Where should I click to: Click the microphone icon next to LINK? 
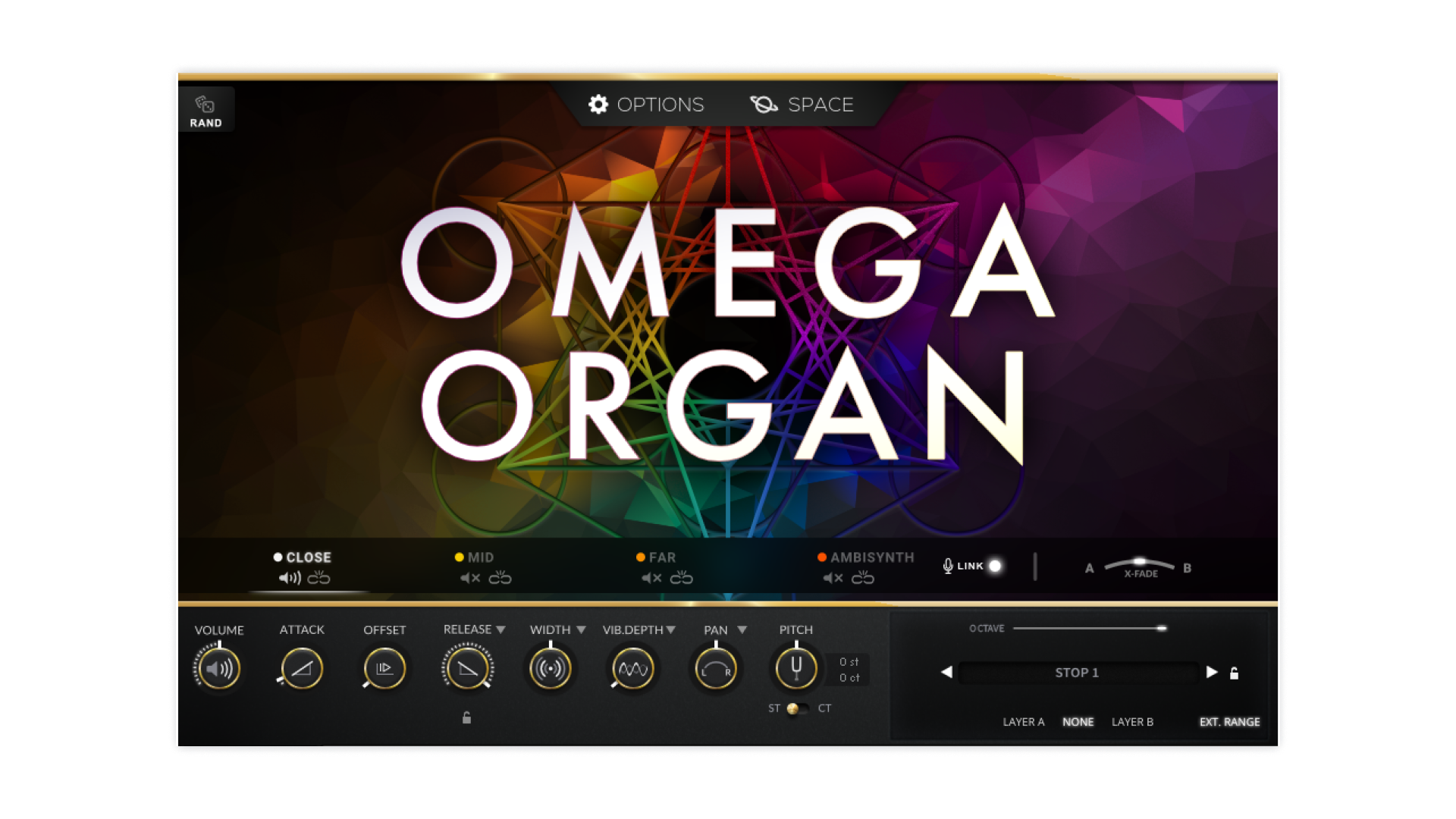click(946, 565)
